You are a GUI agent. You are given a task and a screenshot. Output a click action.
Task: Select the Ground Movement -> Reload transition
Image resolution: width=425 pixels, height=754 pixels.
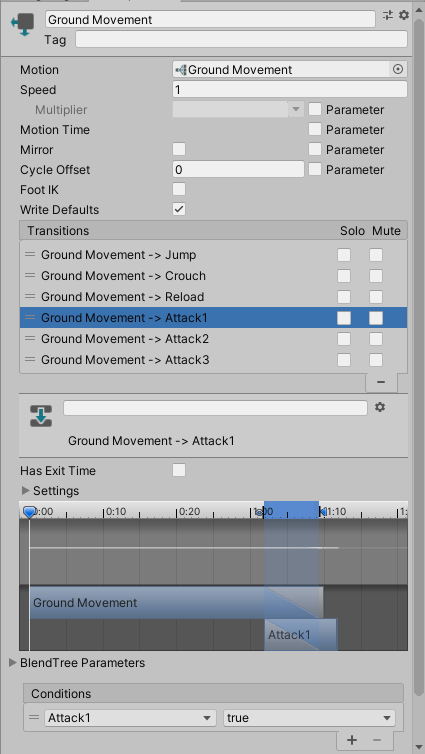tap(213, 297)
